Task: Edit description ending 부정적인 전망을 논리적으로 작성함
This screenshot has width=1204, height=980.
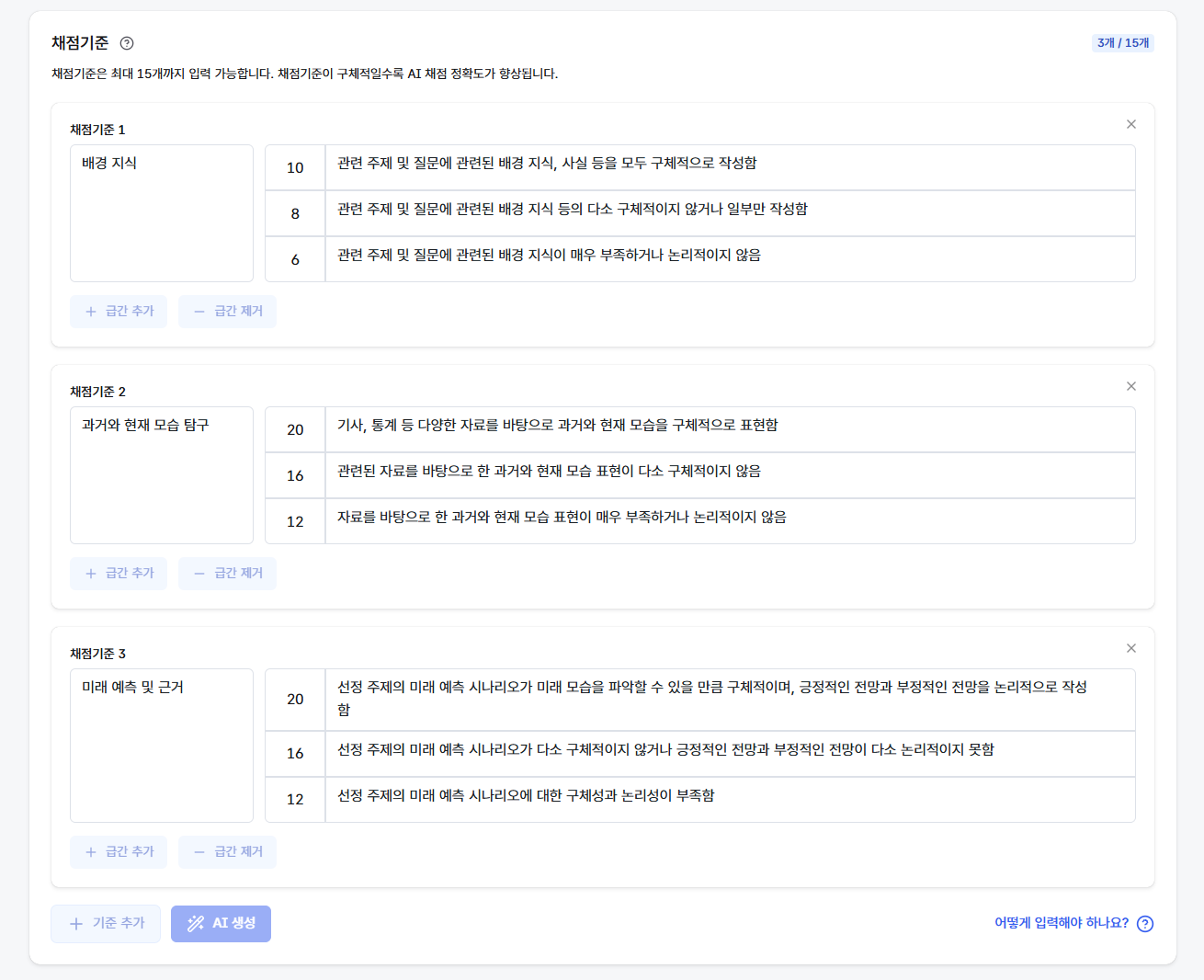Action: click(x=731, y=700)
